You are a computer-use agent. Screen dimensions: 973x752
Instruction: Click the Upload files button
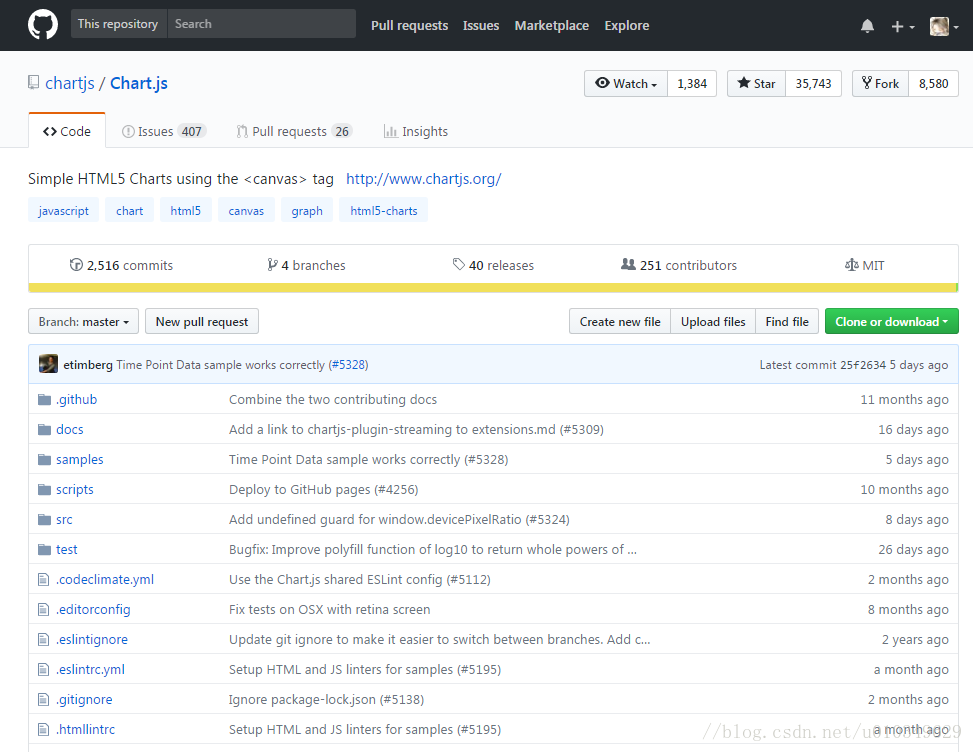click(x=713, y=321)
